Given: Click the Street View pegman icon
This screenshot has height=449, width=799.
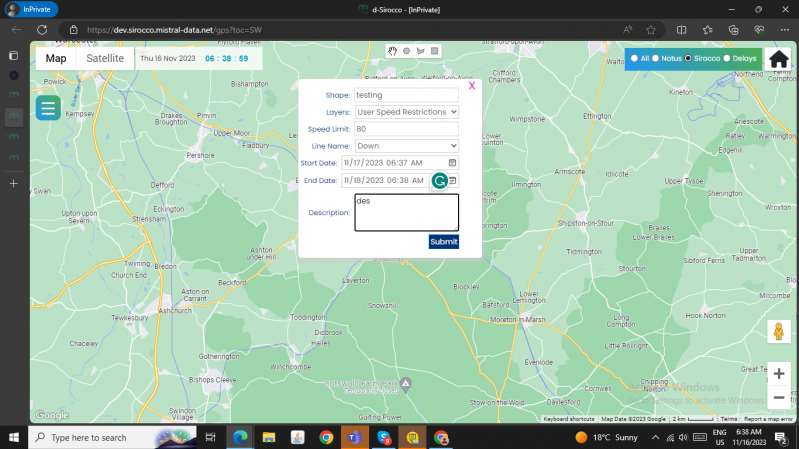Looking at the screenshot, I should tap(779, 331).
